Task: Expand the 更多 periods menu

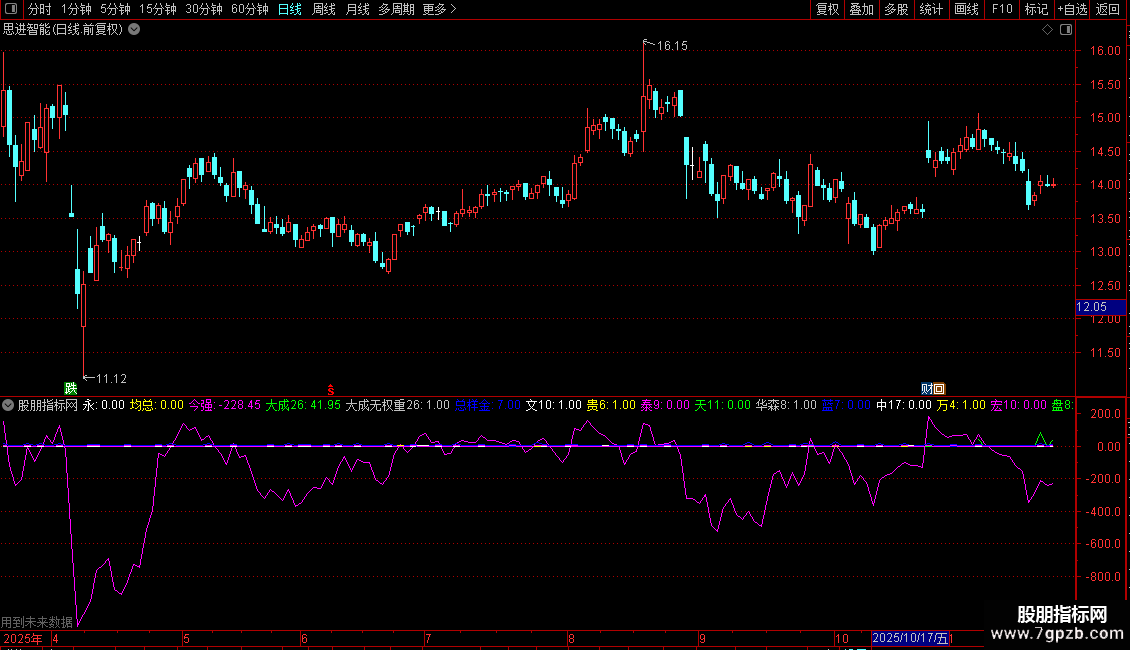Action: [x=439, y=9]
